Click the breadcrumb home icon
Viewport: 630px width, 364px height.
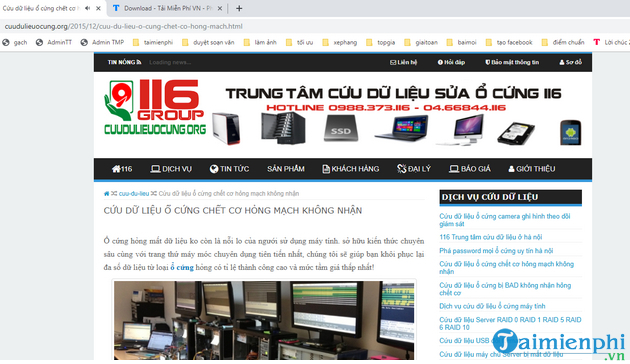[x=106, y=194]
